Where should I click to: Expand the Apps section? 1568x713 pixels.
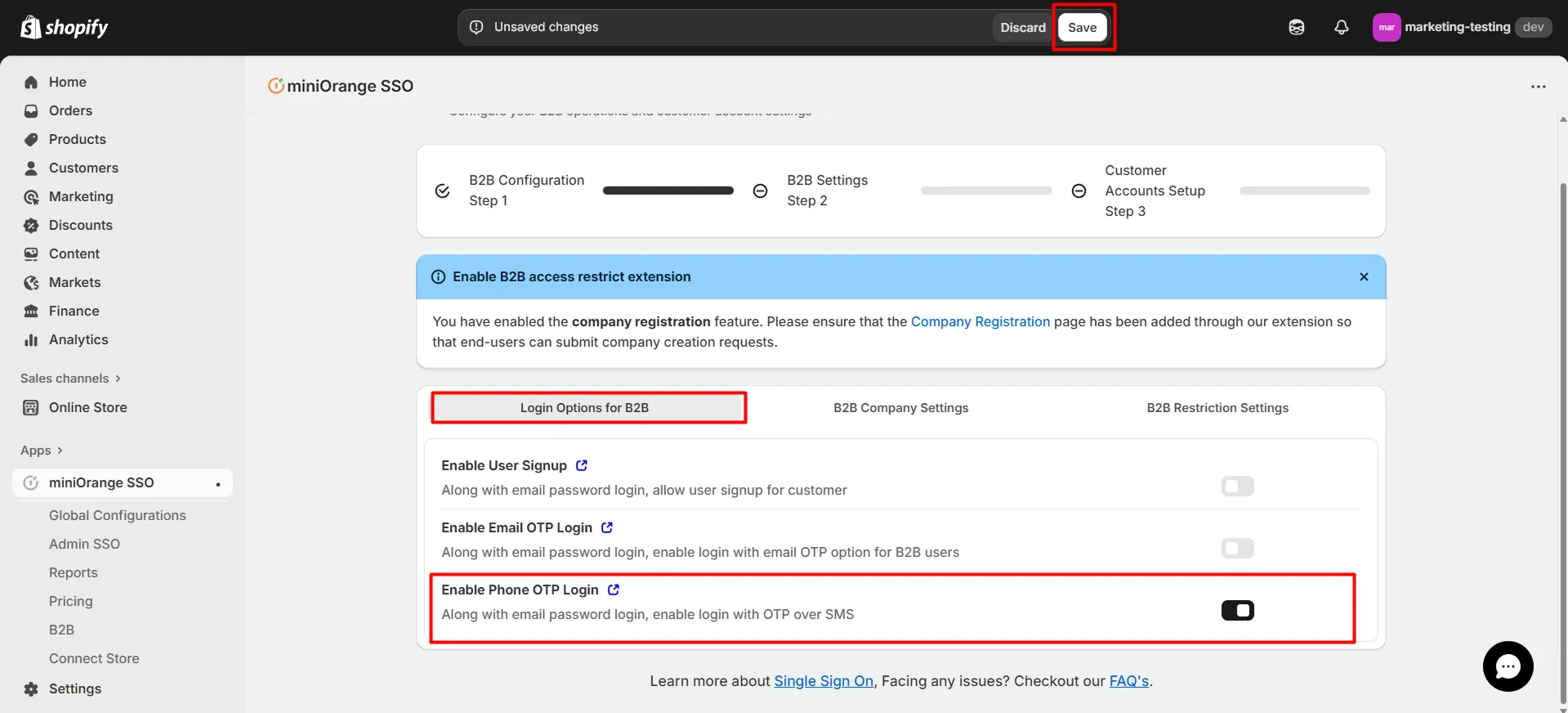pos(42,450)
